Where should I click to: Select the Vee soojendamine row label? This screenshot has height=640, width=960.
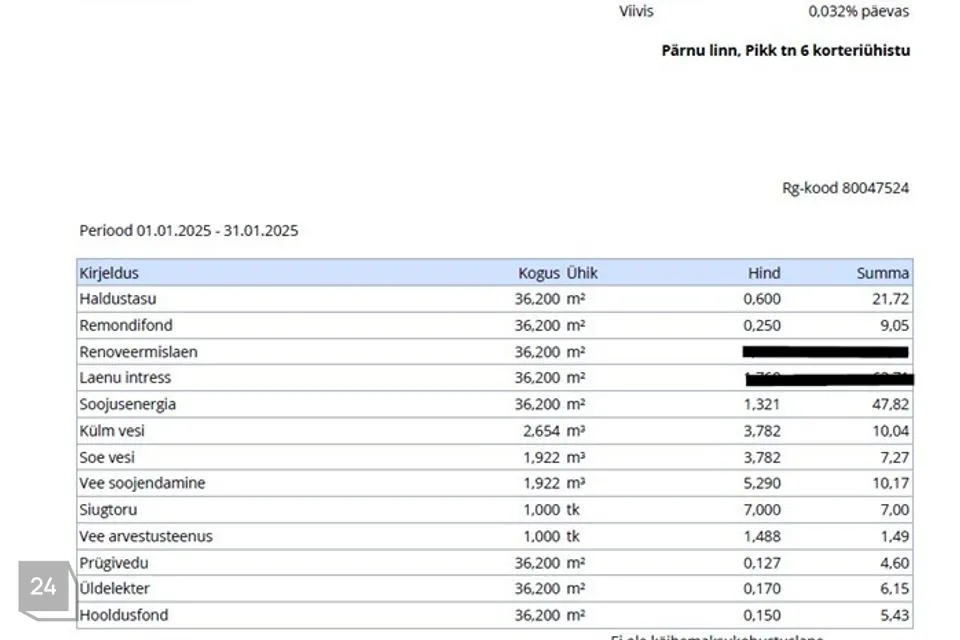pos(142,483)
